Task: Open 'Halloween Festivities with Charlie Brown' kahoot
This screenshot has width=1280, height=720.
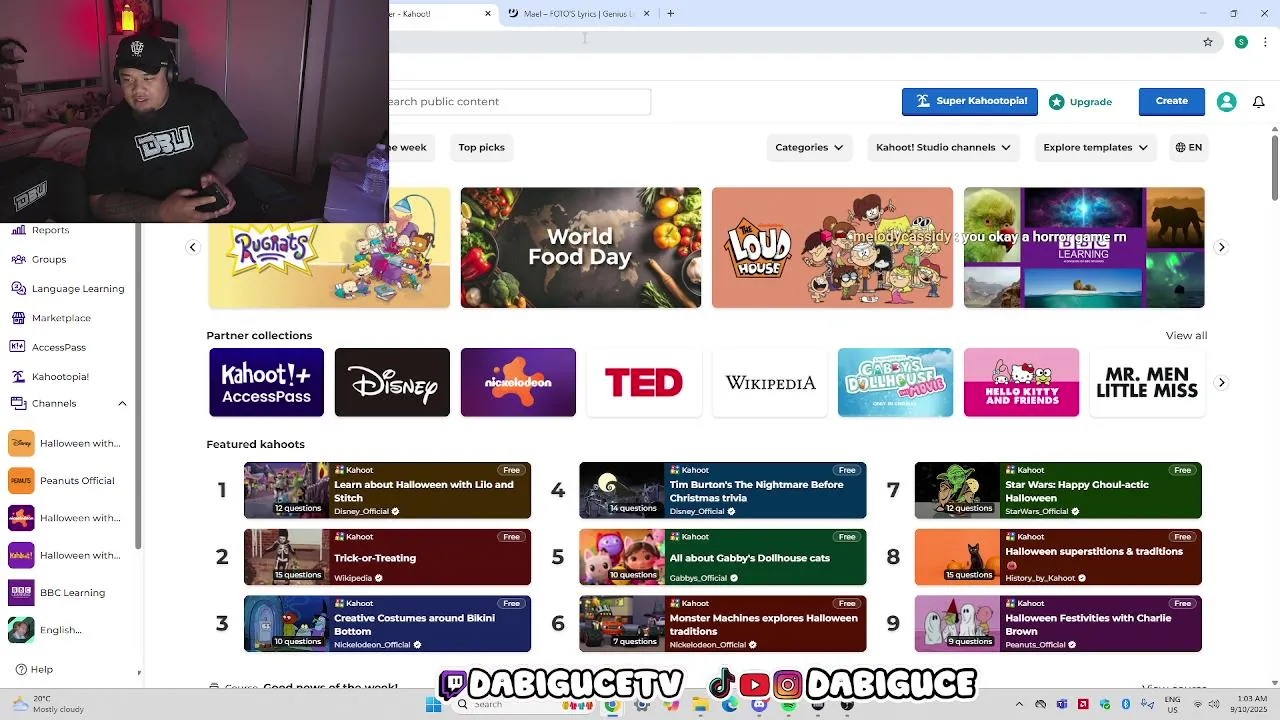Action: (1058, 624)
